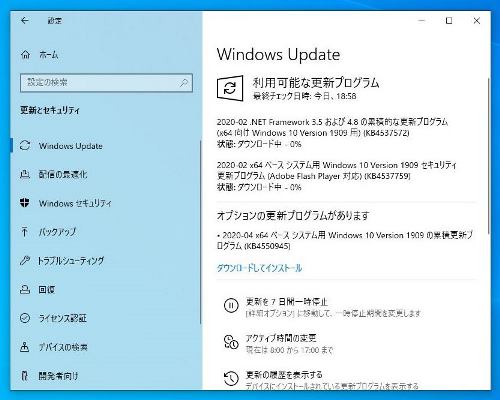Click the 設定の検索 search field
Screen dimensions: 500x400
[106, 83]
